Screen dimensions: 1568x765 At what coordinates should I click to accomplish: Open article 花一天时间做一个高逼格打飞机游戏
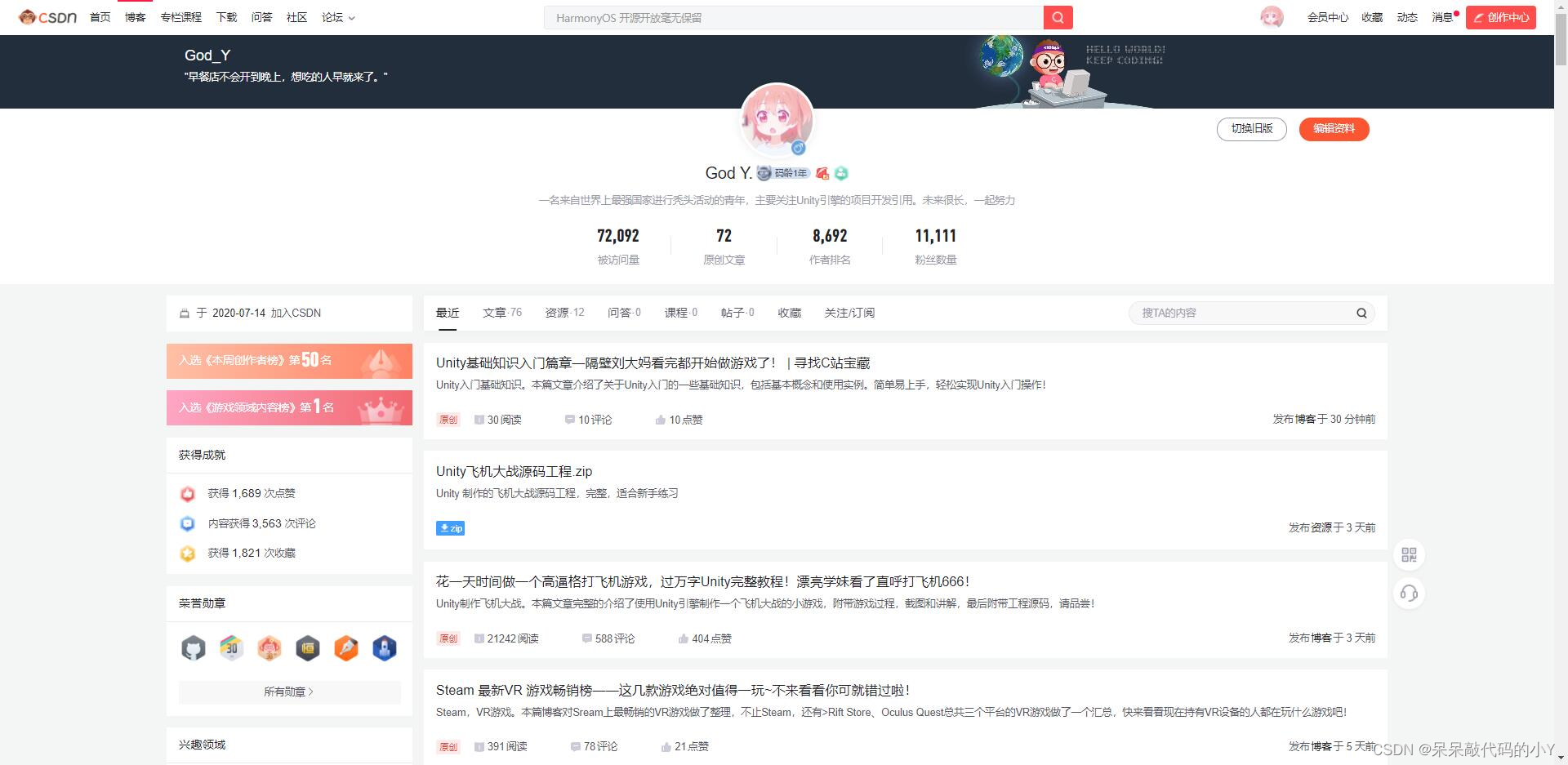702,582
